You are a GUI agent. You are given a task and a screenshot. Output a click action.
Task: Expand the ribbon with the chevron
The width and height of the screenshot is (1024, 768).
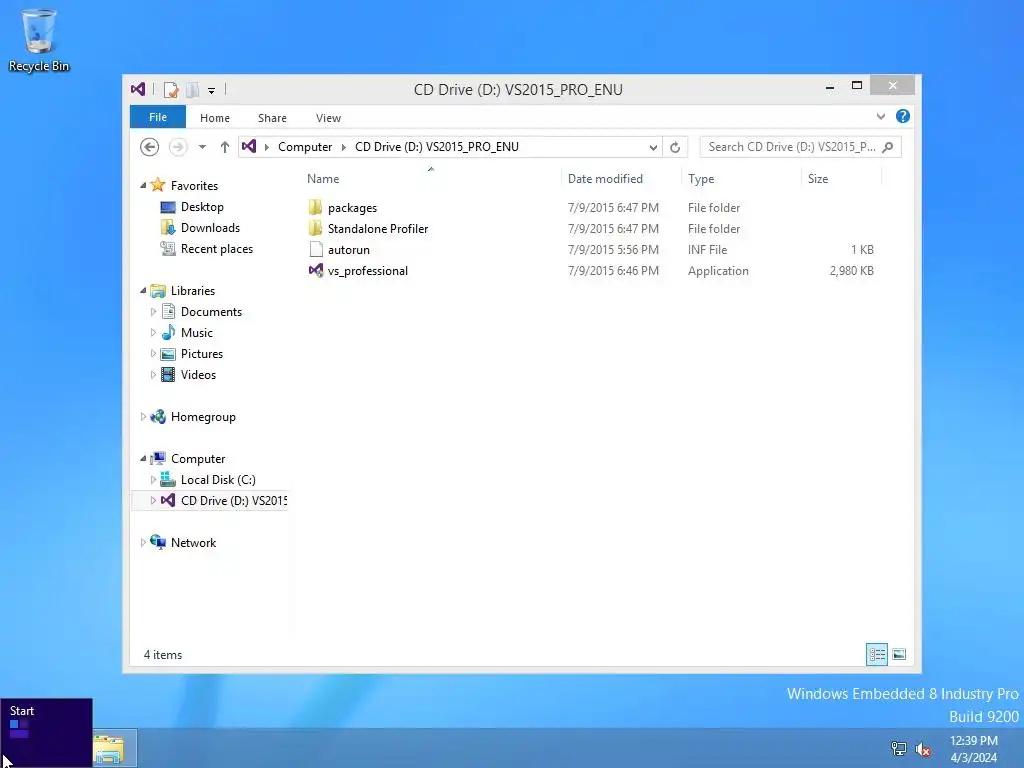[x=881, y=117]
